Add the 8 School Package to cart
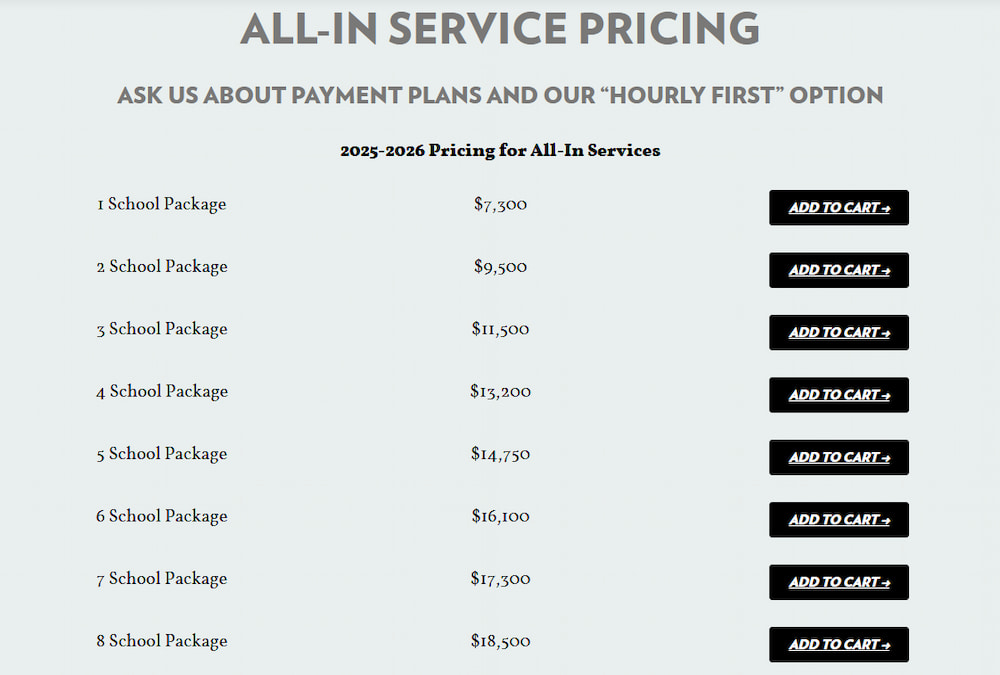The height and width of the screenshot is (675, 1000). pos(838,644)
